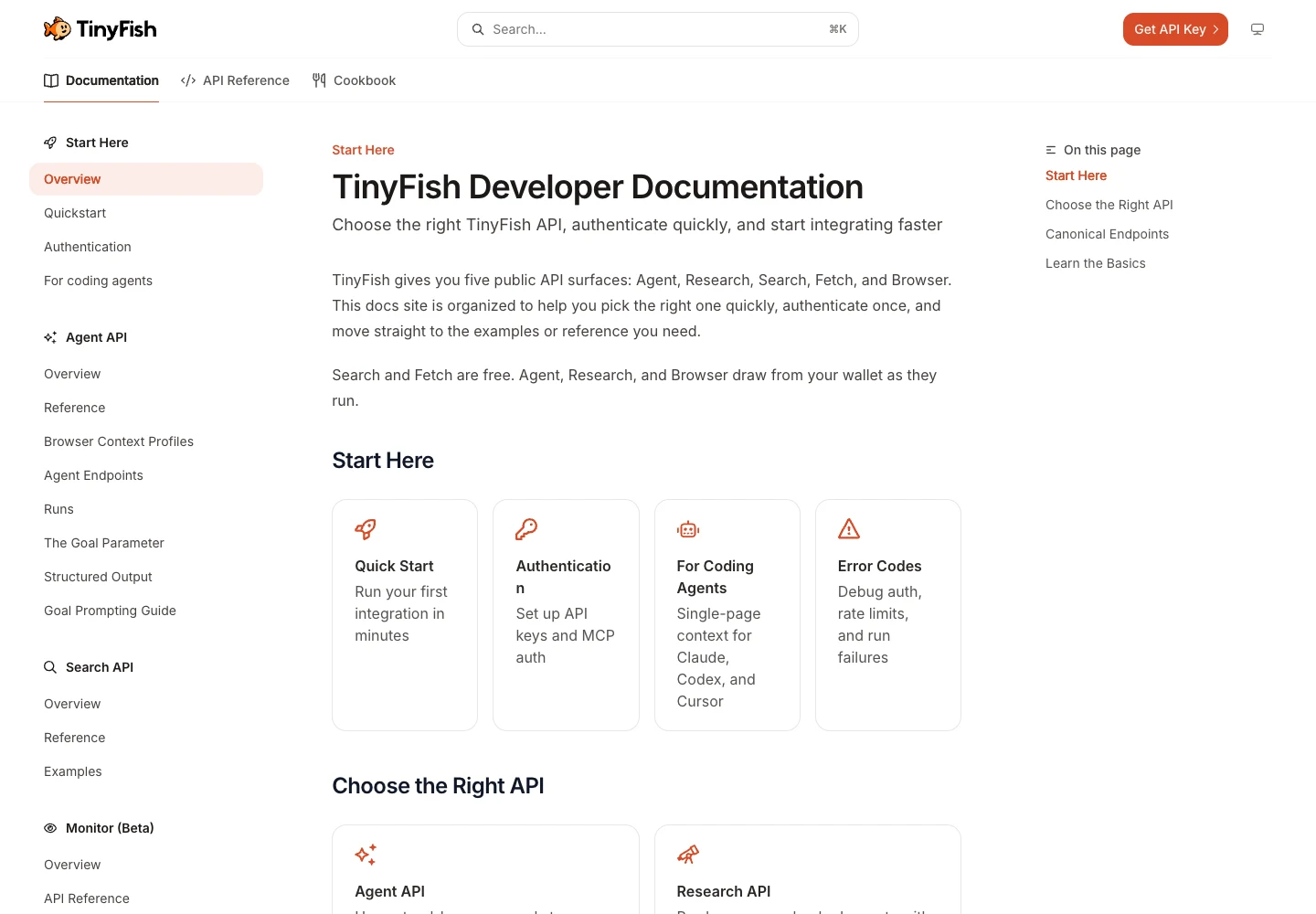Click the rocket icon on Quick Start card
The image size is (1316, 914).
click(x=366, y=529)
